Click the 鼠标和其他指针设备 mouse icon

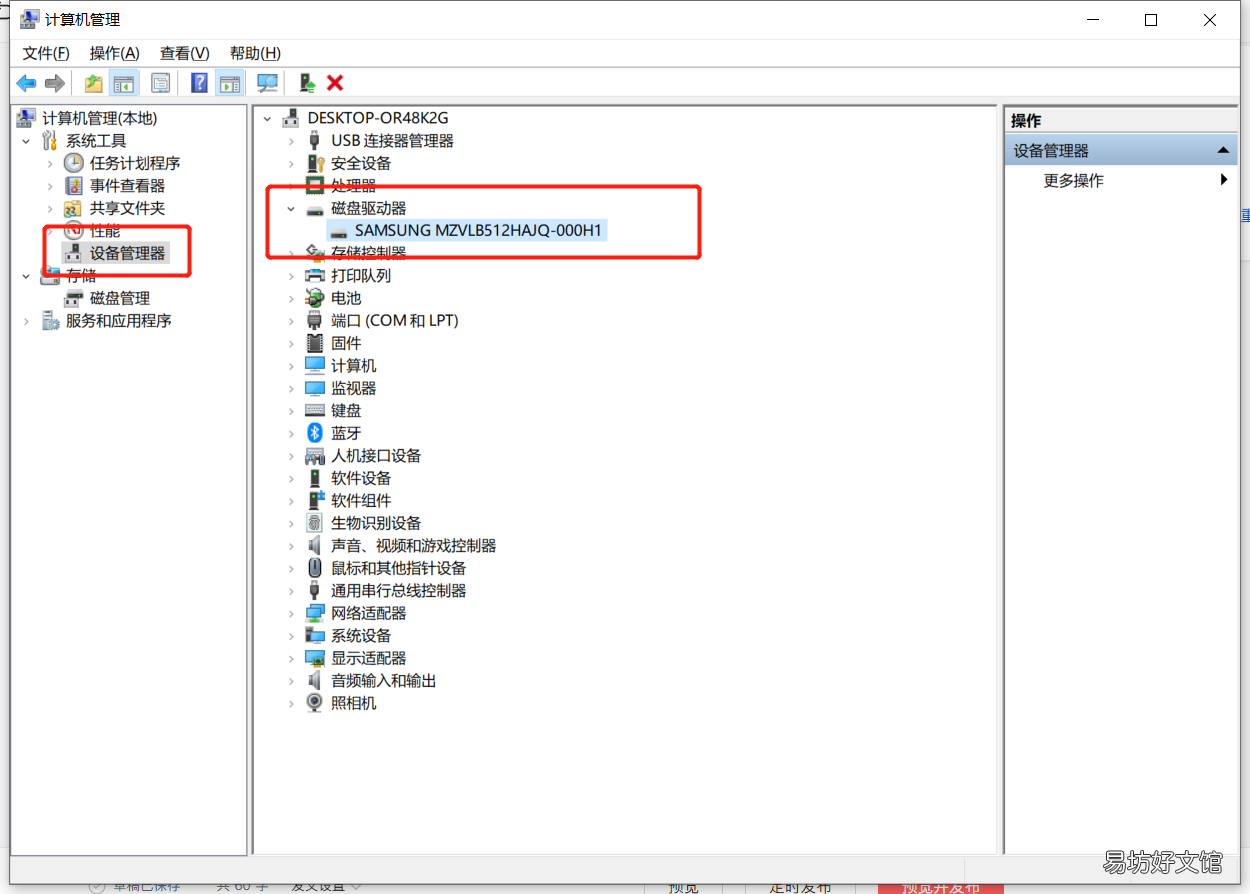click(315, 568)
